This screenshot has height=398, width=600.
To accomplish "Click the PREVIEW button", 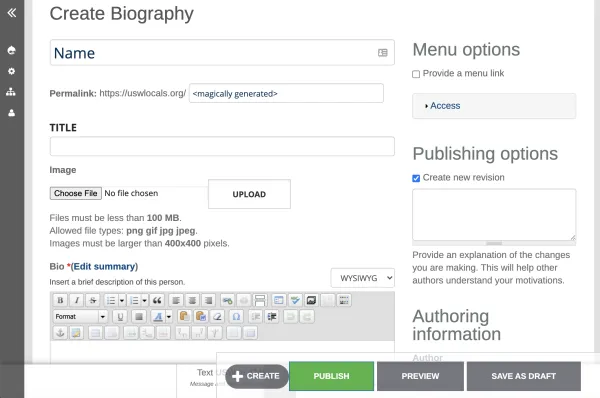I will (x=420, y=376).
